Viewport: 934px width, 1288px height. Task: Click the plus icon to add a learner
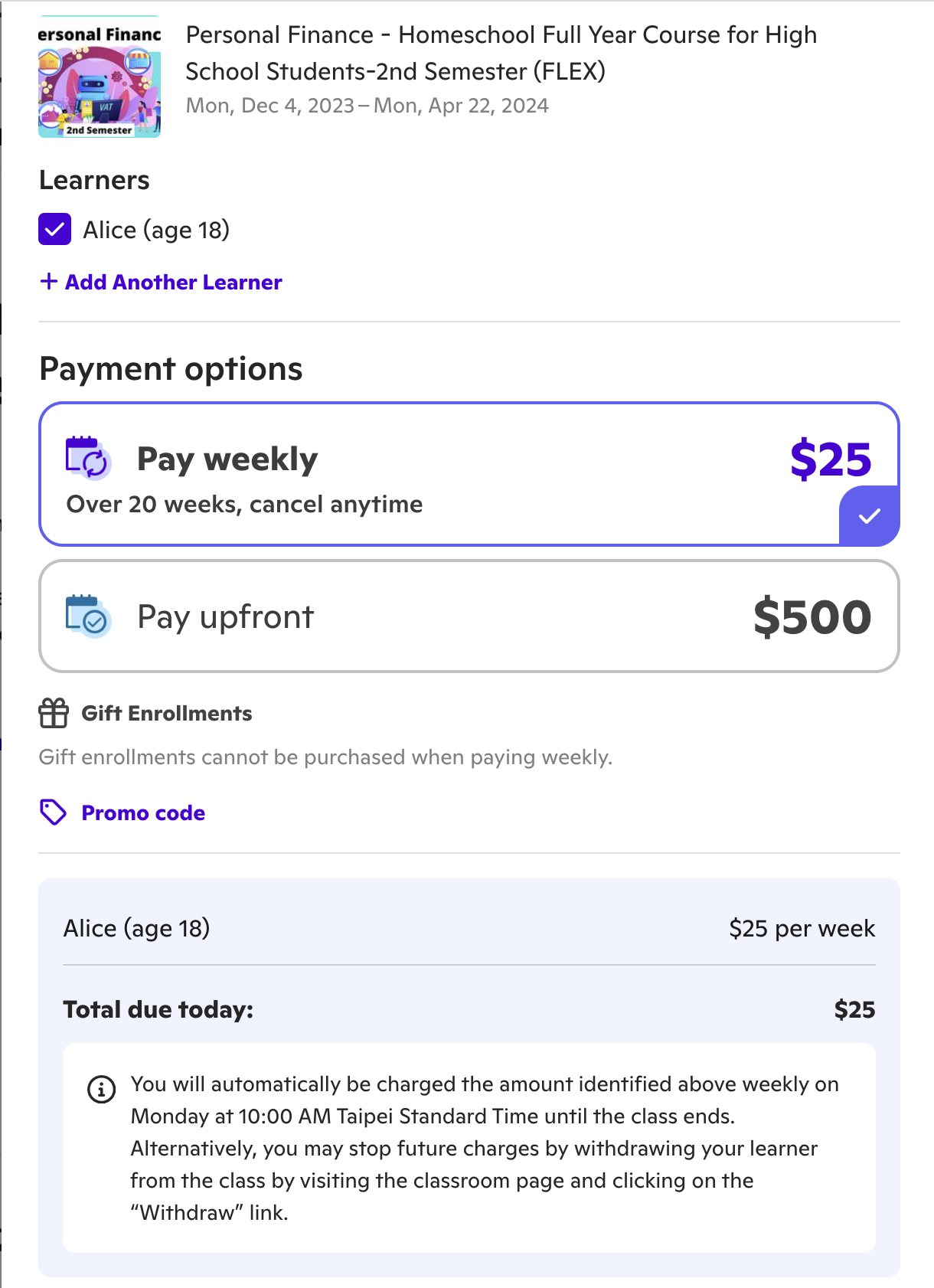[x=49, y=282]
